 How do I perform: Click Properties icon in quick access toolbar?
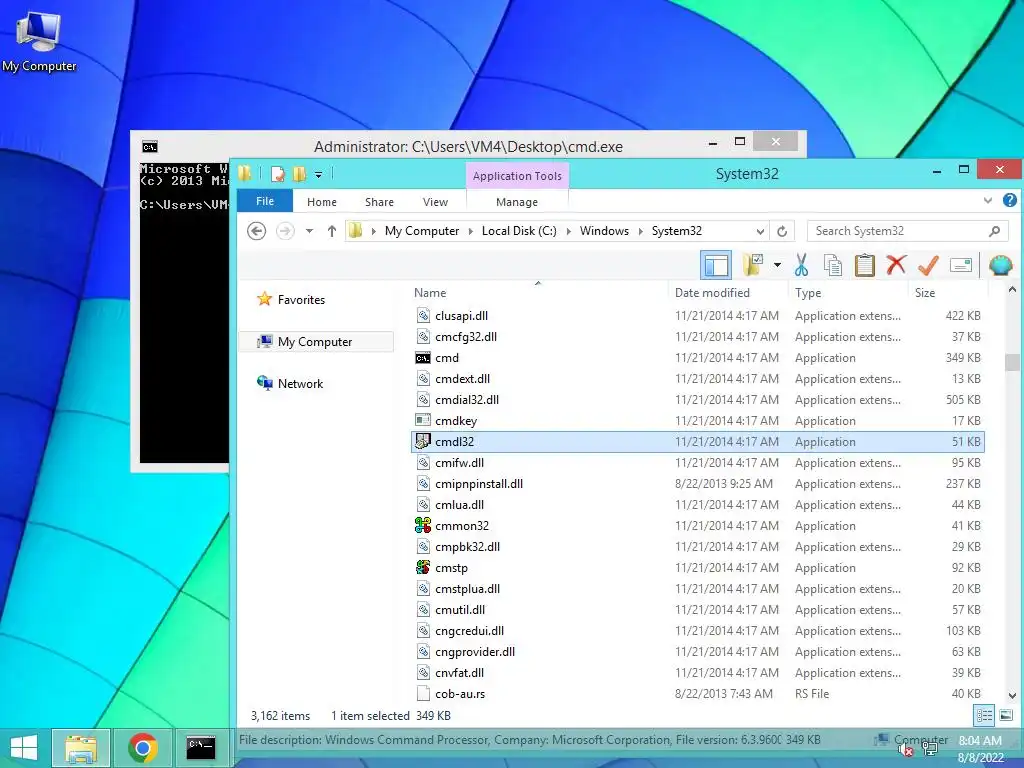(278, 174)
